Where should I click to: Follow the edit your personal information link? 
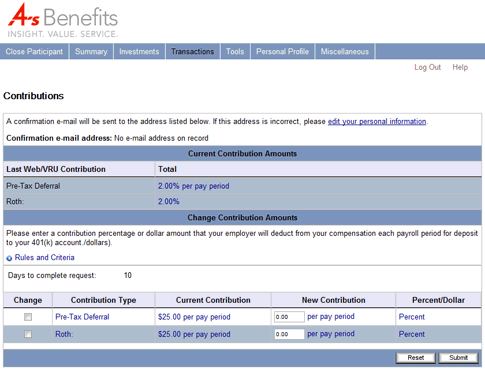[x=377, y=121]
